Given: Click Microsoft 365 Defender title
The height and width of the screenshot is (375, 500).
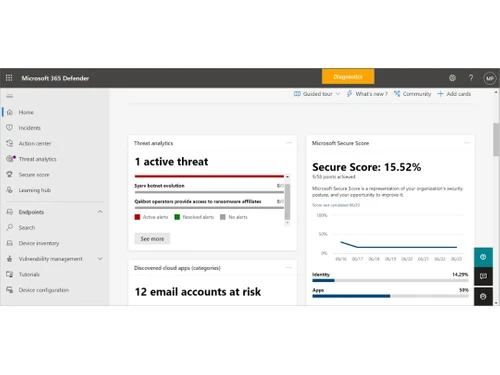Looking at the screenshot, I should pos(55,78).
